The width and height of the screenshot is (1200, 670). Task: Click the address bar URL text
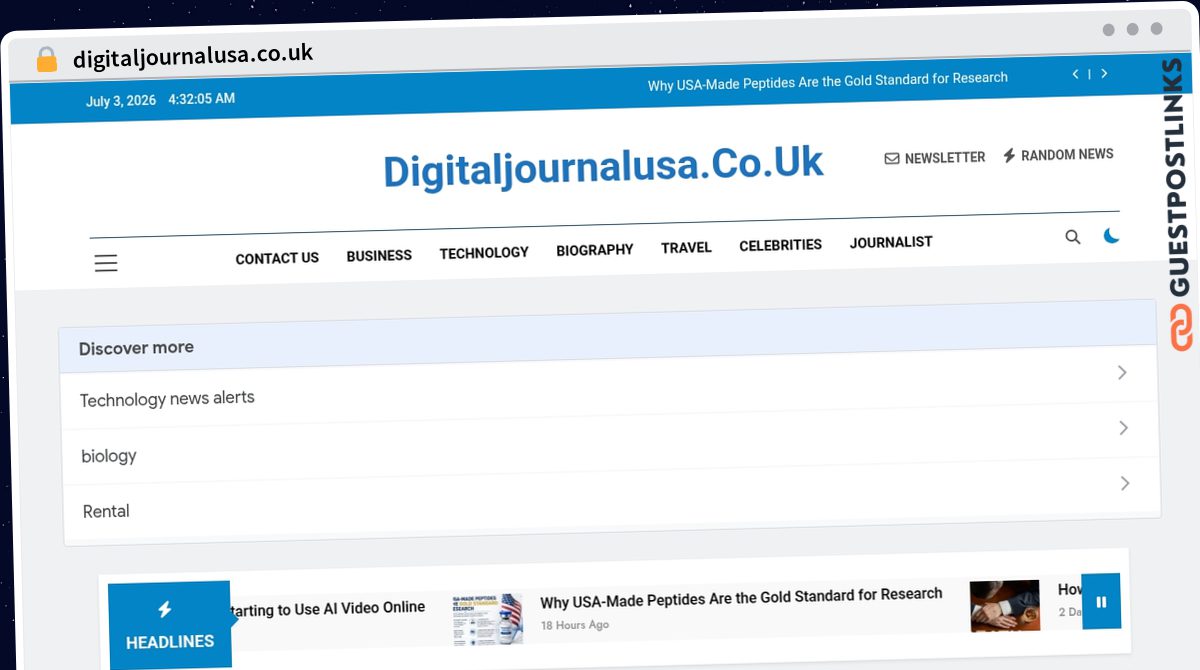[x=193, y=56]
